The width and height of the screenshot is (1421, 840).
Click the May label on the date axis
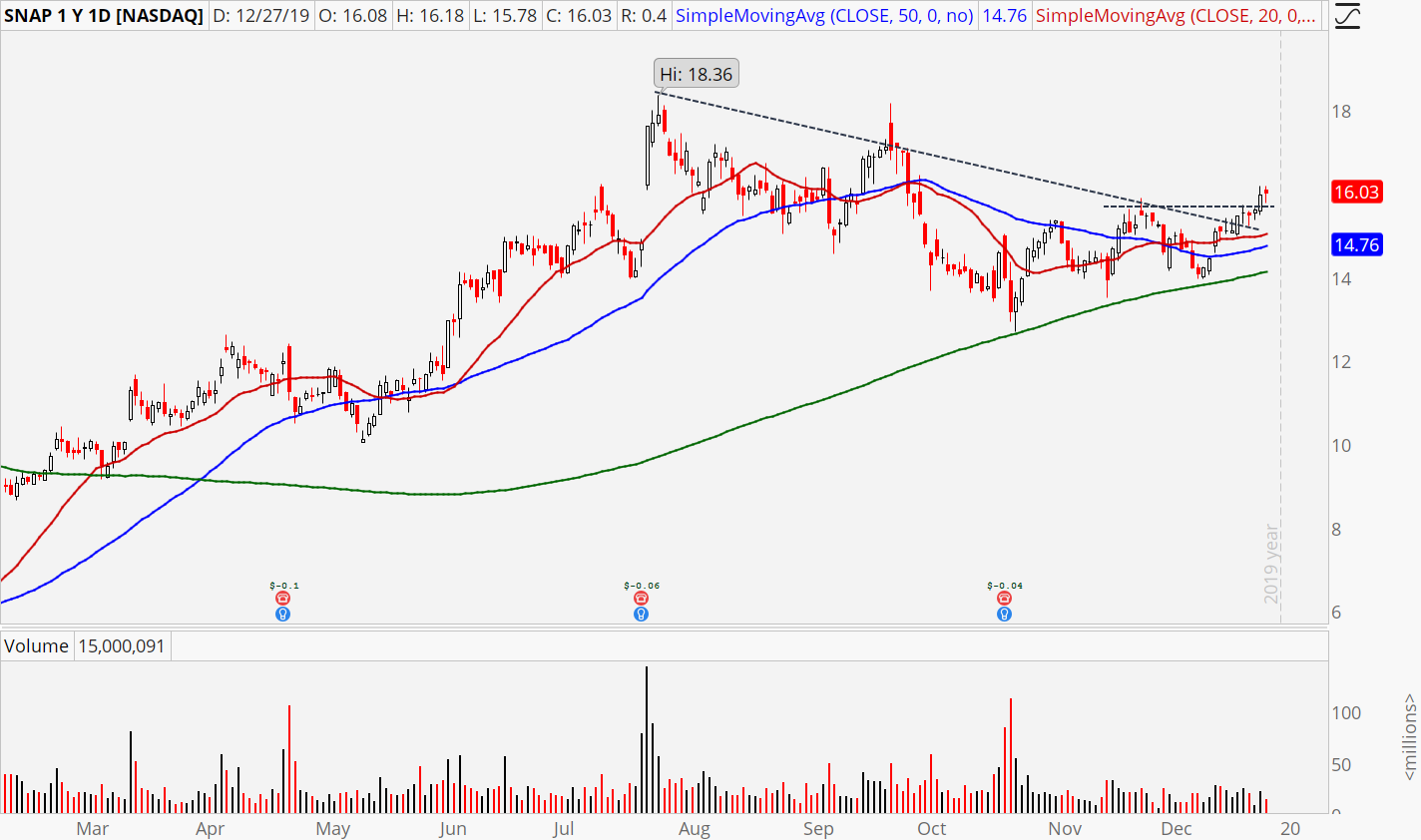tap(333, 829)
